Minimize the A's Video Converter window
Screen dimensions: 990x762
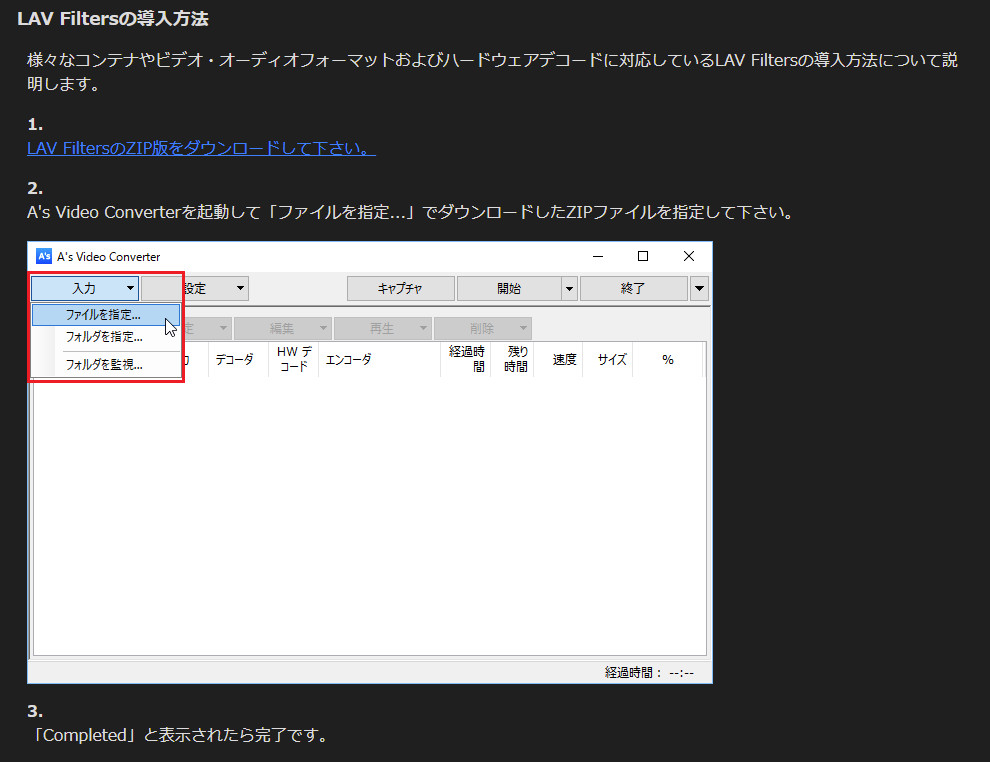coord(597,256)
